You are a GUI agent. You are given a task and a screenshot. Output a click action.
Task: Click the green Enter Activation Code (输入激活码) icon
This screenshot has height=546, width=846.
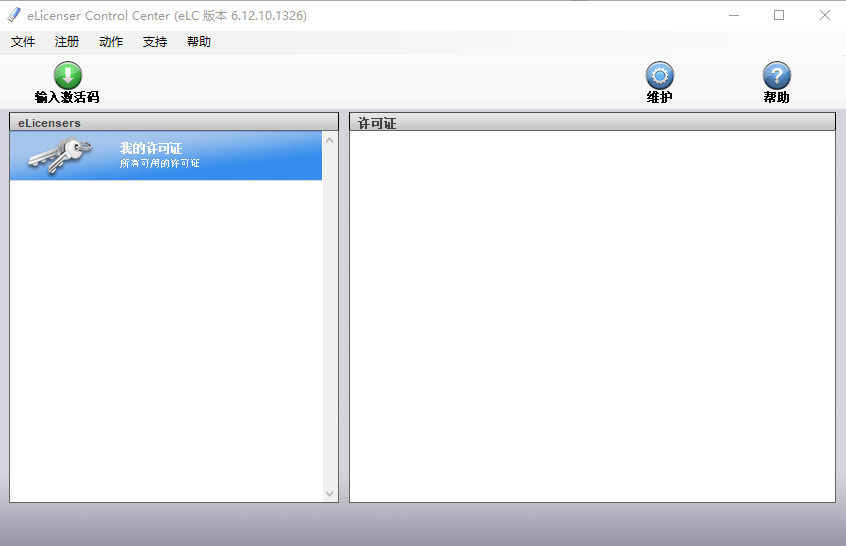(x=67, y=76)
